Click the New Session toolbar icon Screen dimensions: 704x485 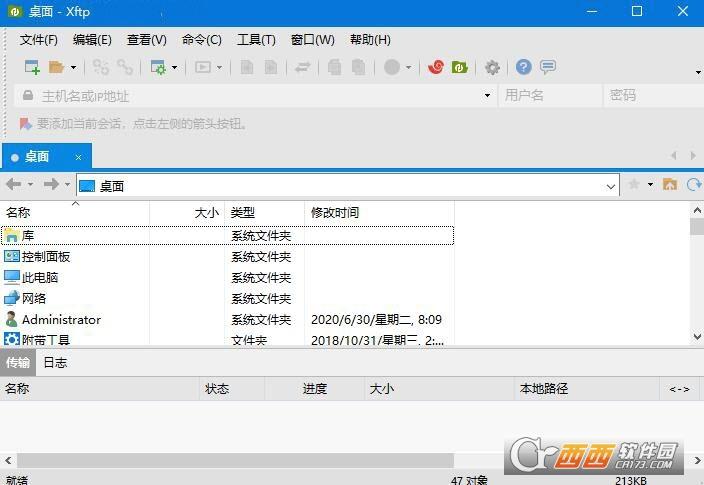(x=32, y=67)
